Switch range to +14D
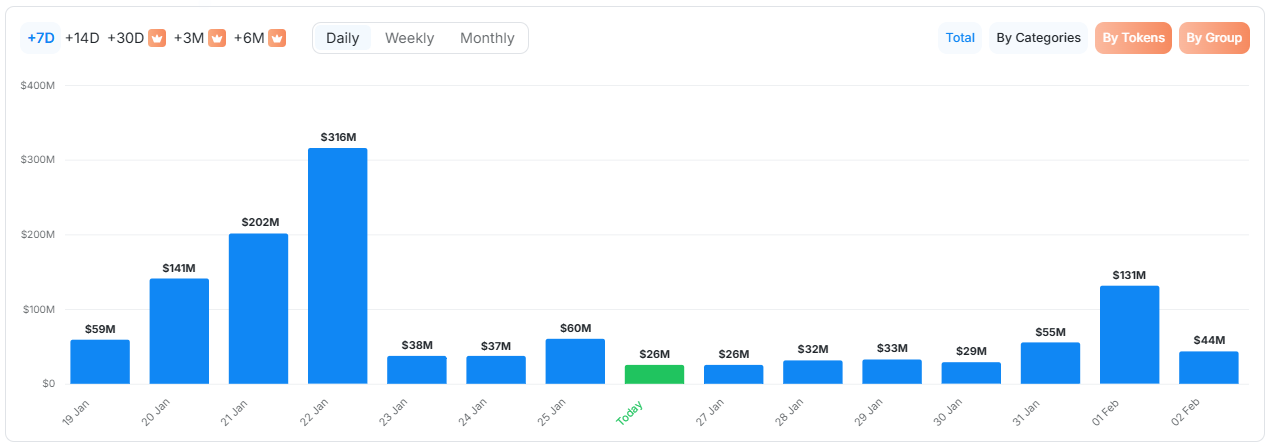The height and width of the screenshot is (448, 1273). (x=82, y=38)
